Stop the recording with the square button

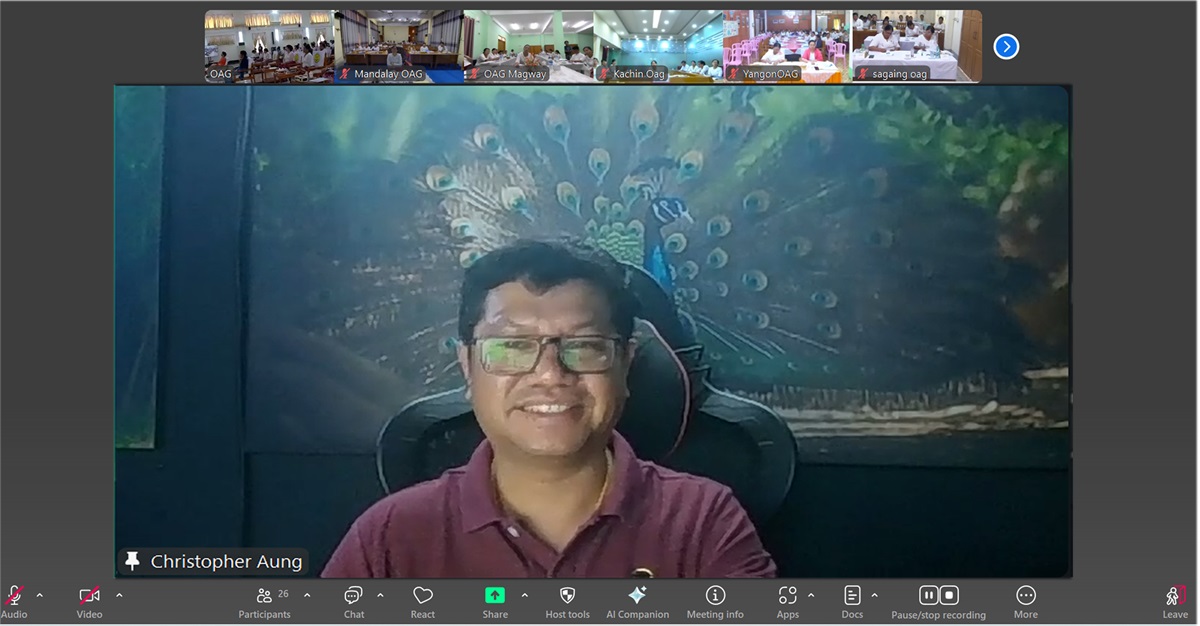(950, 596)
